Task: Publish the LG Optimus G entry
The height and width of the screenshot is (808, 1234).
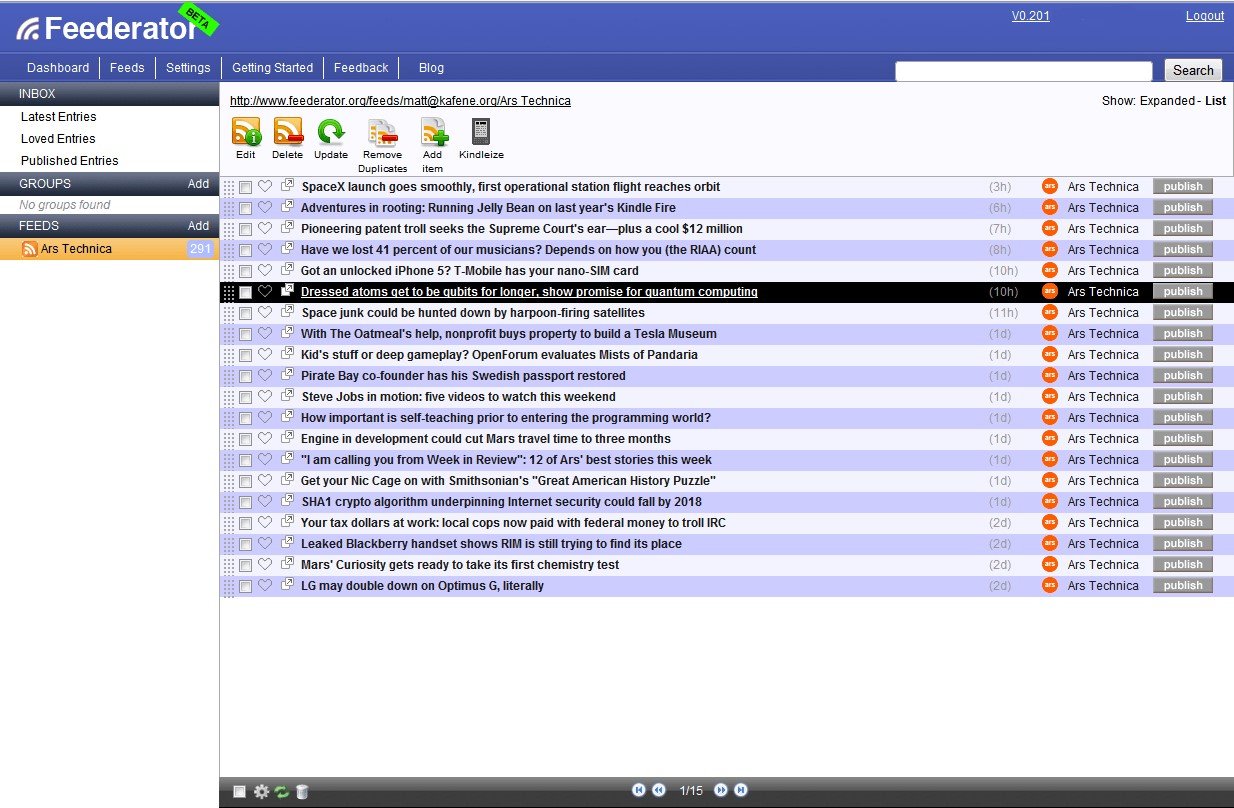Action: coord(1183,586)
